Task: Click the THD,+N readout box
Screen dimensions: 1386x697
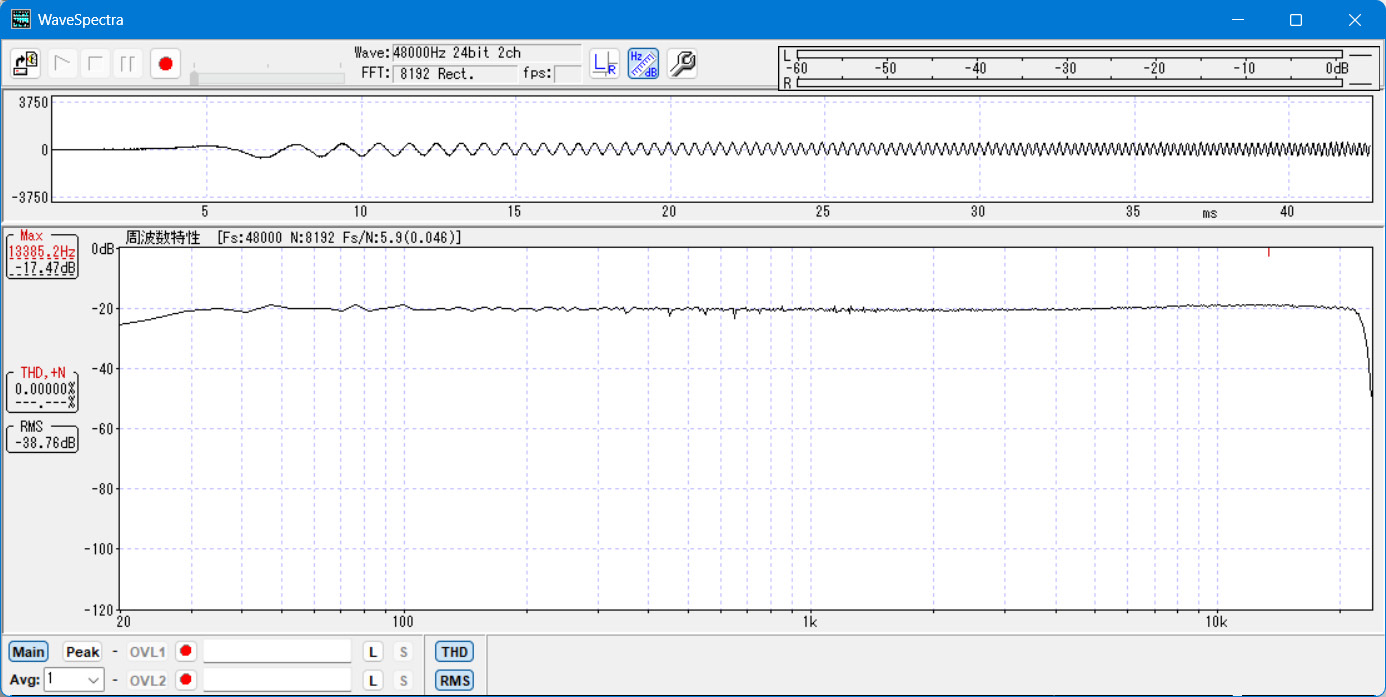Action: pyautogui.click(x=42, y=390)
